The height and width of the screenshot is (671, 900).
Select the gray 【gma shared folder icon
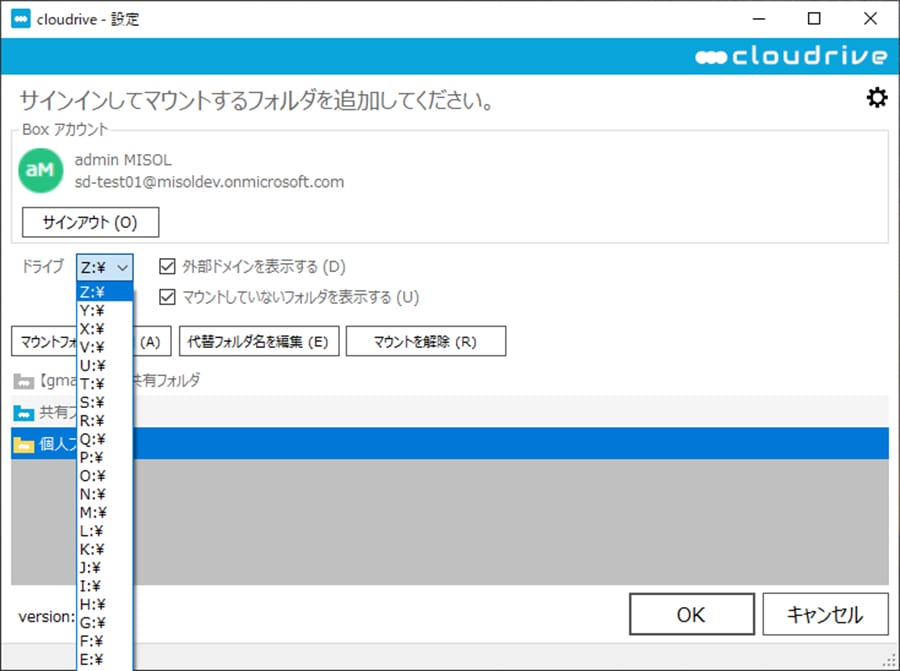tap(24, 381)
